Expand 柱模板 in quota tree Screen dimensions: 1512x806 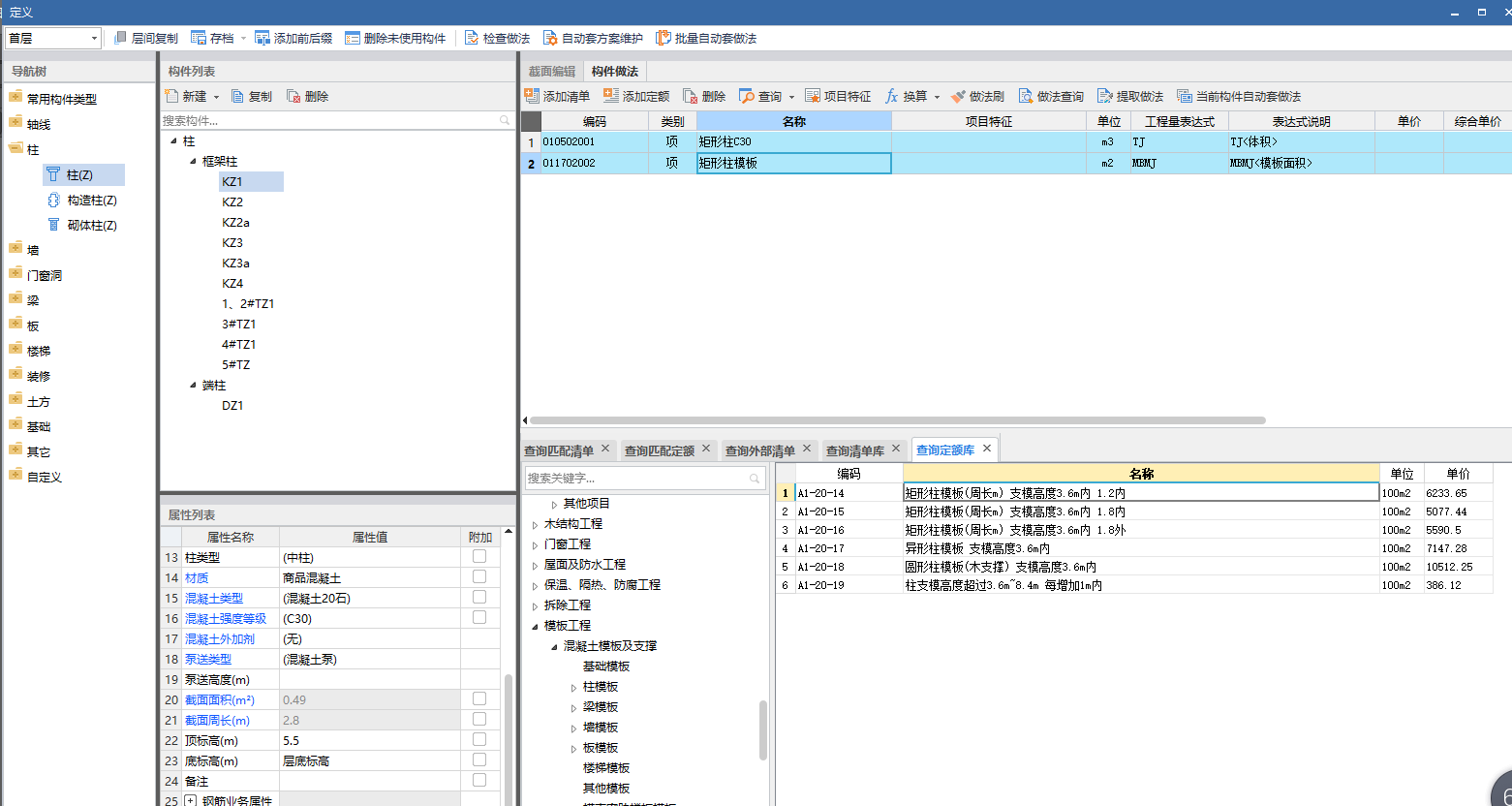coord(573,687)
